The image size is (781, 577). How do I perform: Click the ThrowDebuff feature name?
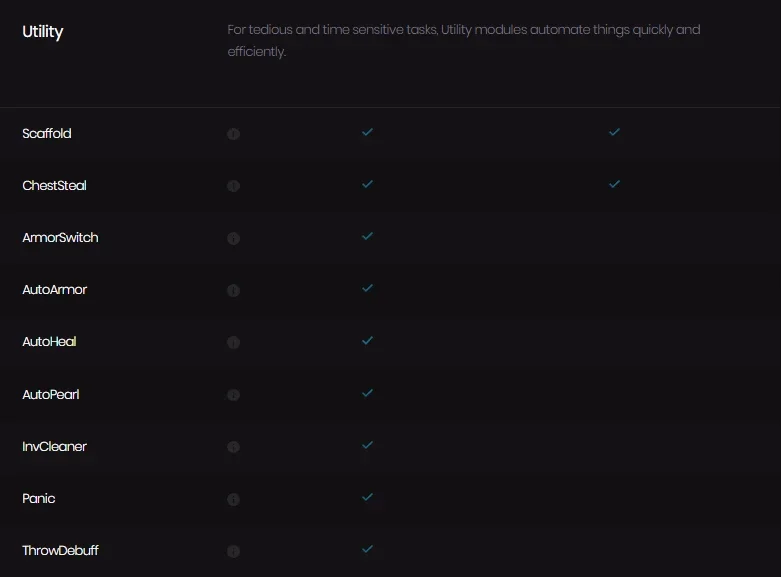pyautogui.click(x=60, y=550)
